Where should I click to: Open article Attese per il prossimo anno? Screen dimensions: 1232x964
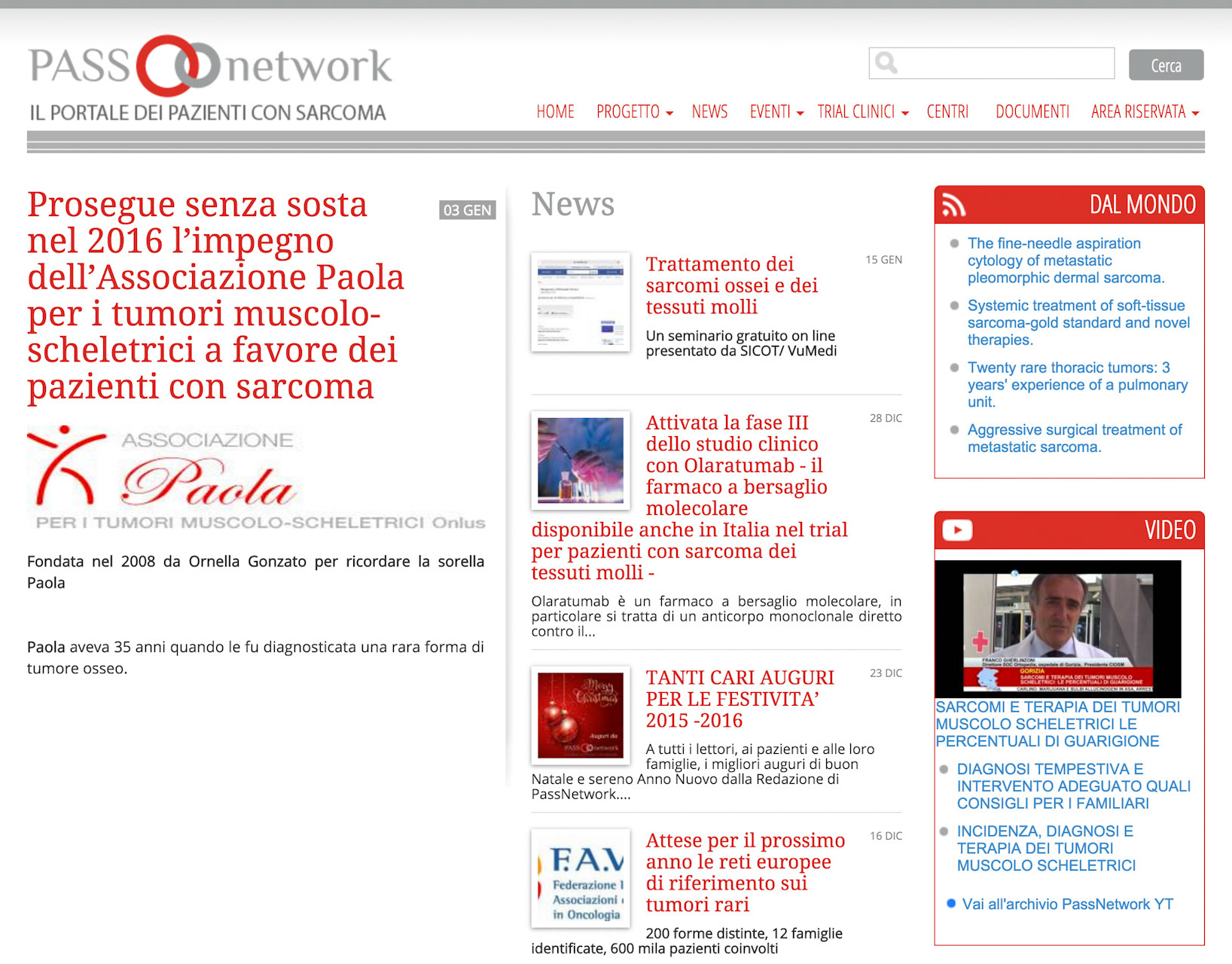[x=745, y=872]
